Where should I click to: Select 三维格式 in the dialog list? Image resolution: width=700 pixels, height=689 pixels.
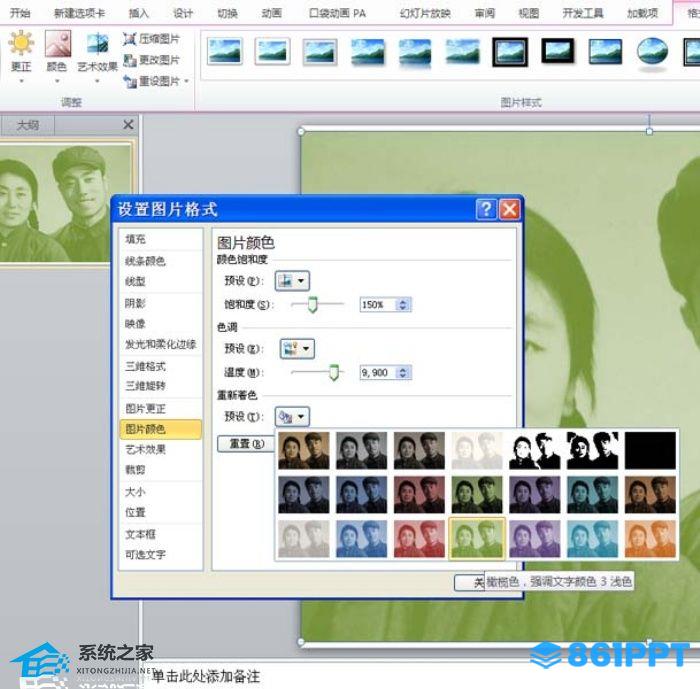pos(161,366)
